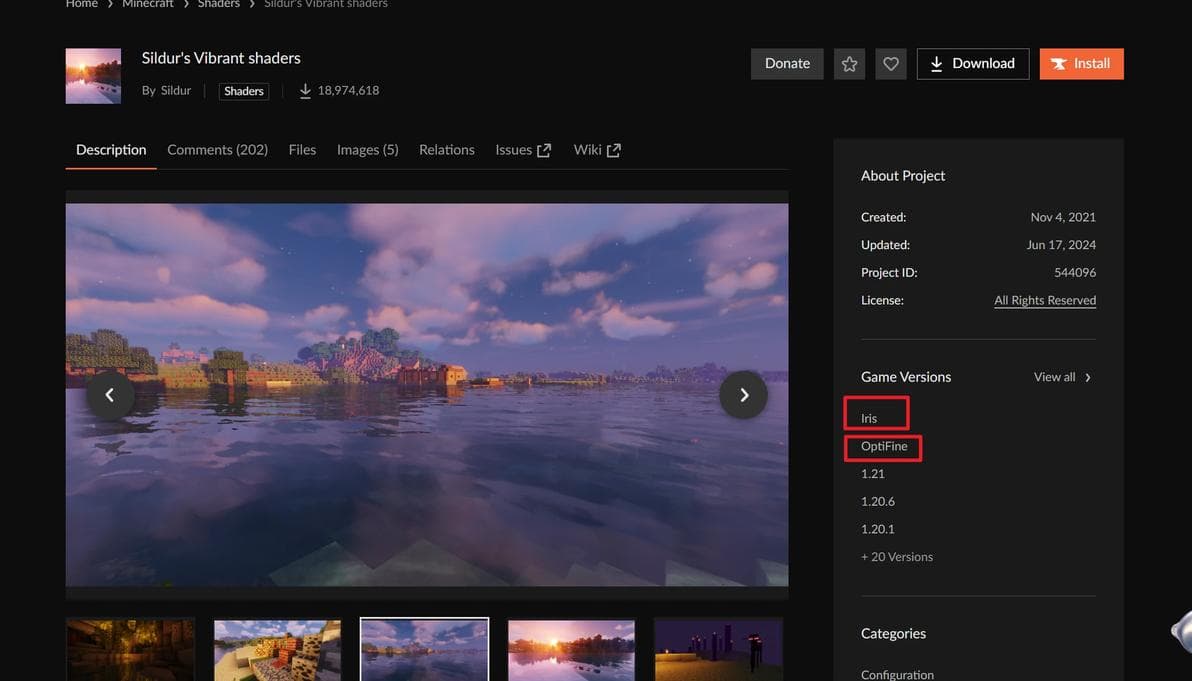Go to the Shaders breadcrumb
Viewport: 1192px width, 681px height.
pos(219,4)
